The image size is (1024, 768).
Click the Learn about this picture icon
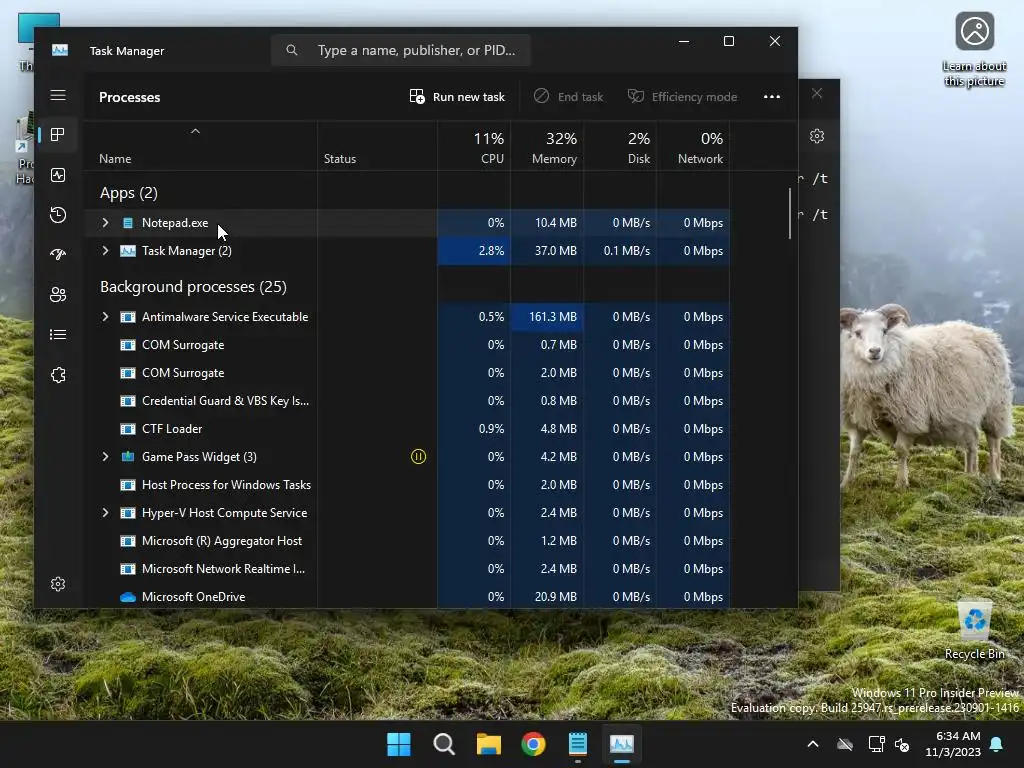point(974,50)
